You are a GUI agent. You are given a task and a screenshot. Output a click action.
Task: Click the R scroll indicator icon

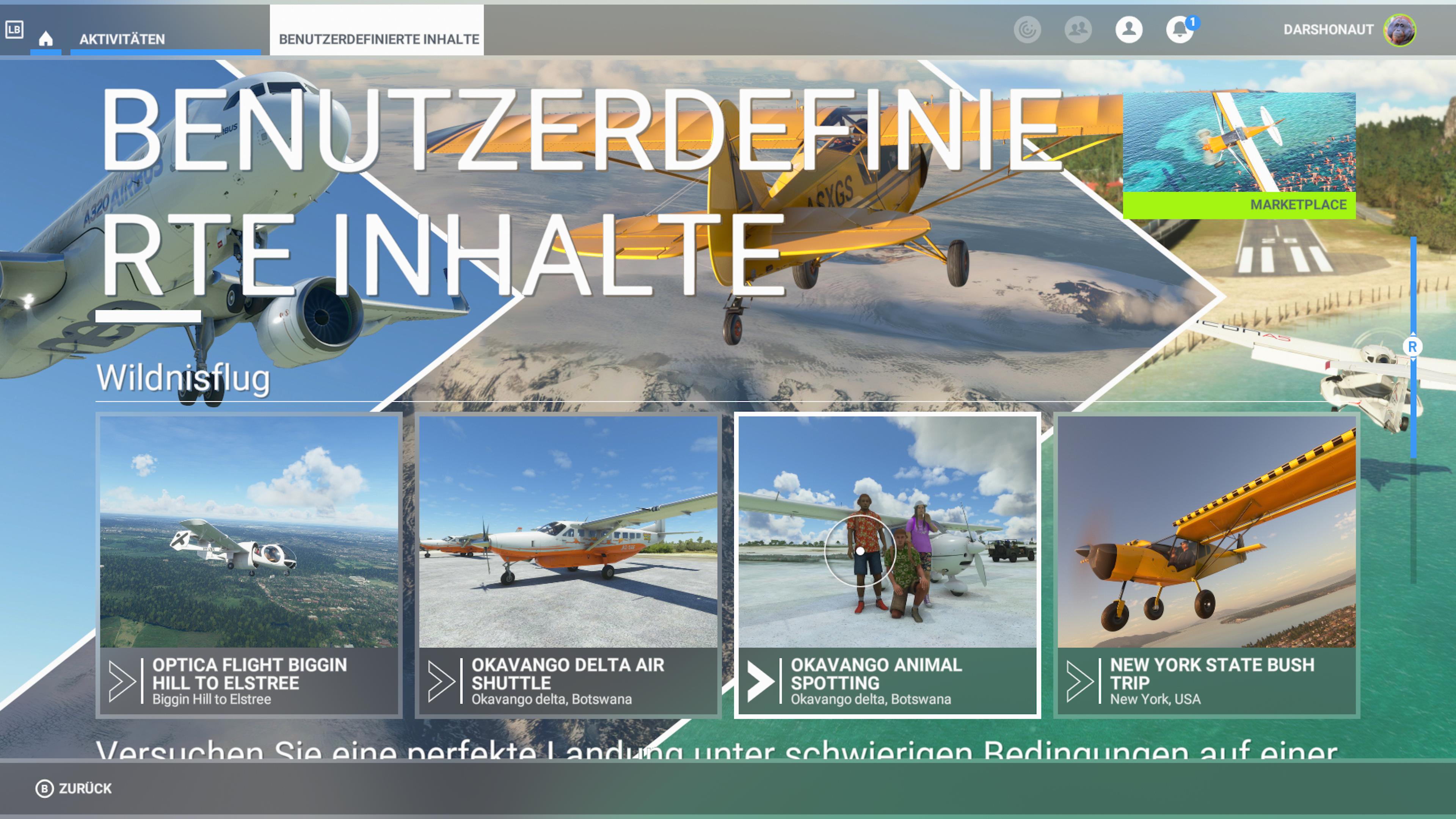(1412, 347)
